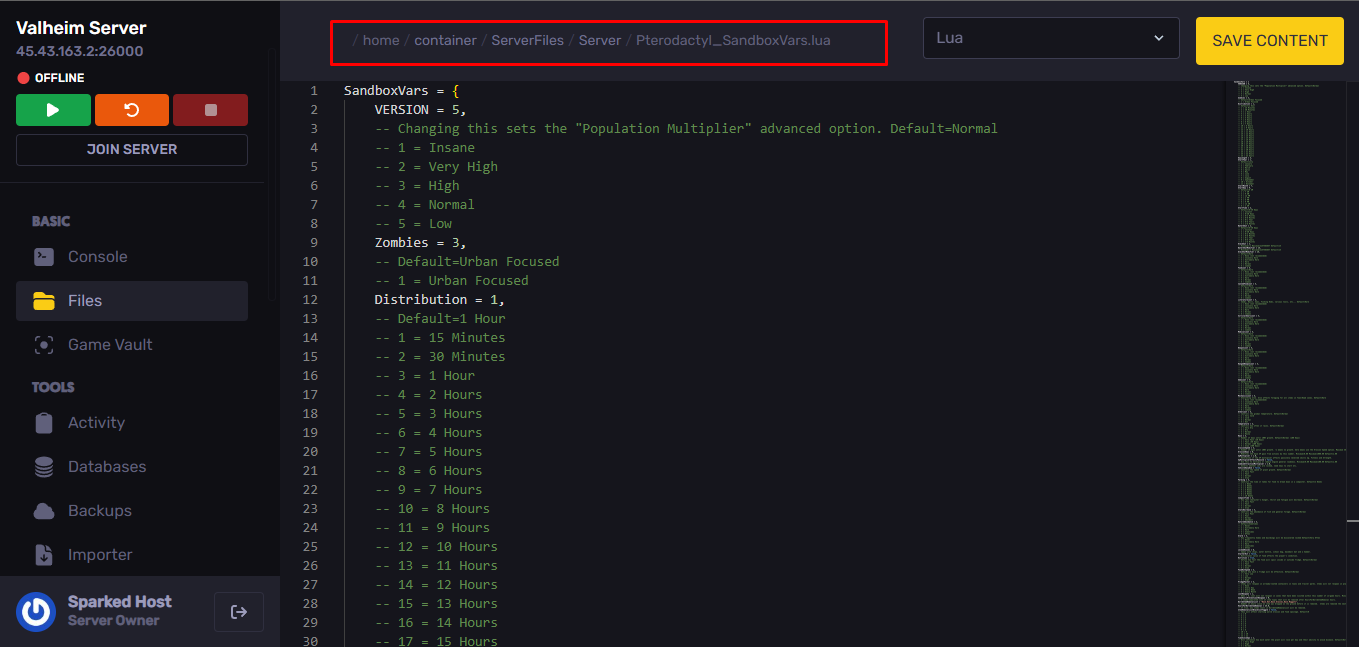1359x647 pixels.
Task: Click code line 'SandboxVars = {'
Action: (x=401, y=91)
